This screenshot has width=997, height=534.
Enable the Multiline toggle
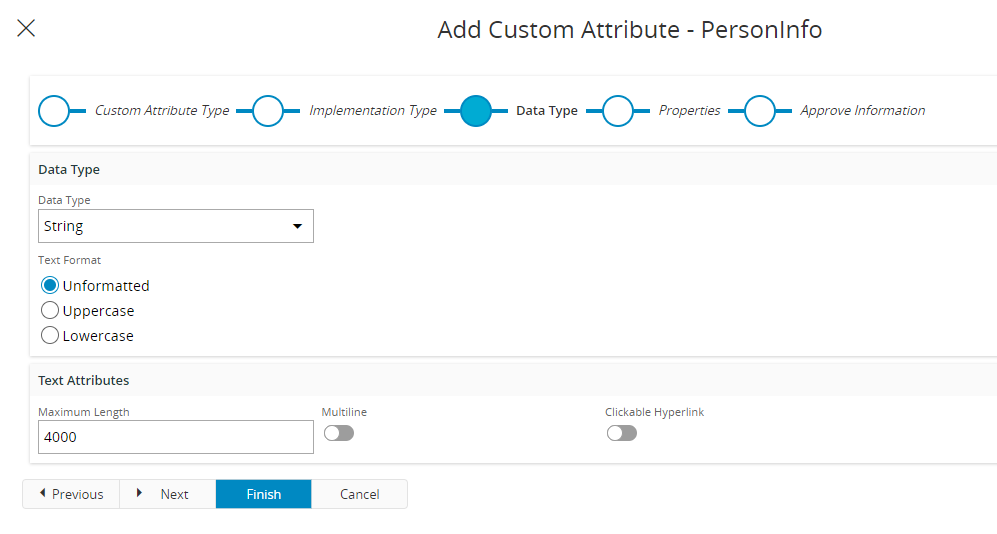tap(339, 433)
